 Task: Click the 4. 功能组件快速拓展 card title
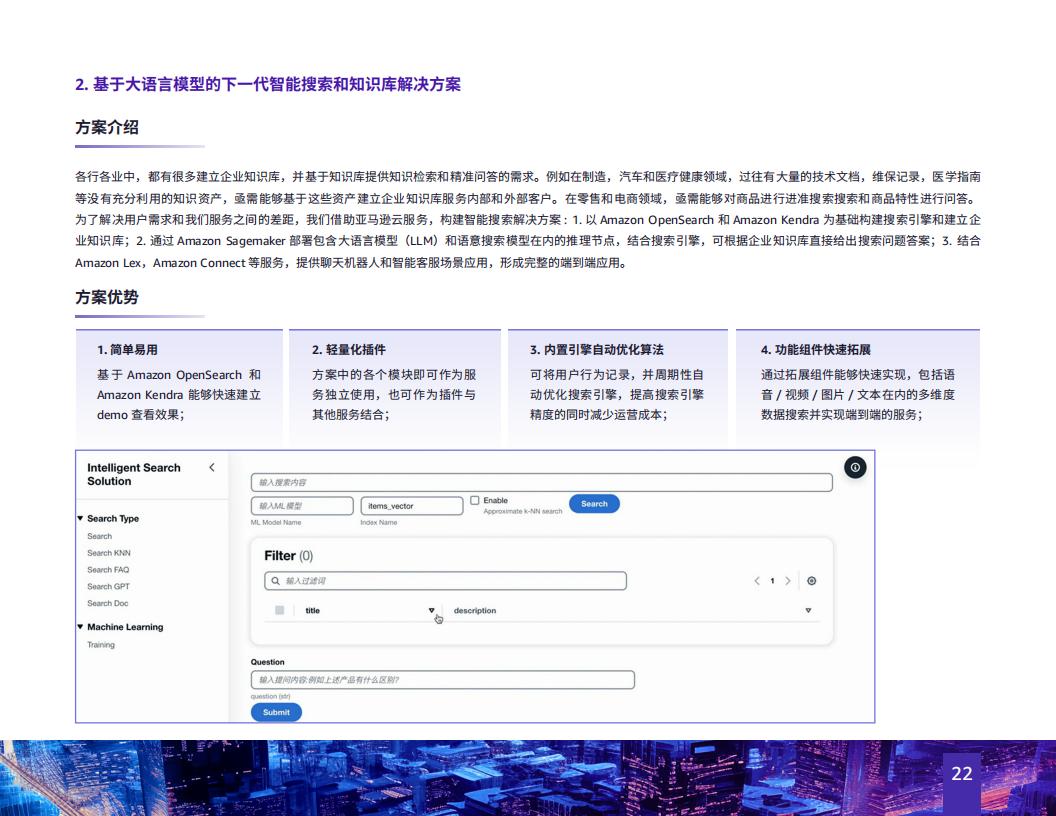pos(816,349)
